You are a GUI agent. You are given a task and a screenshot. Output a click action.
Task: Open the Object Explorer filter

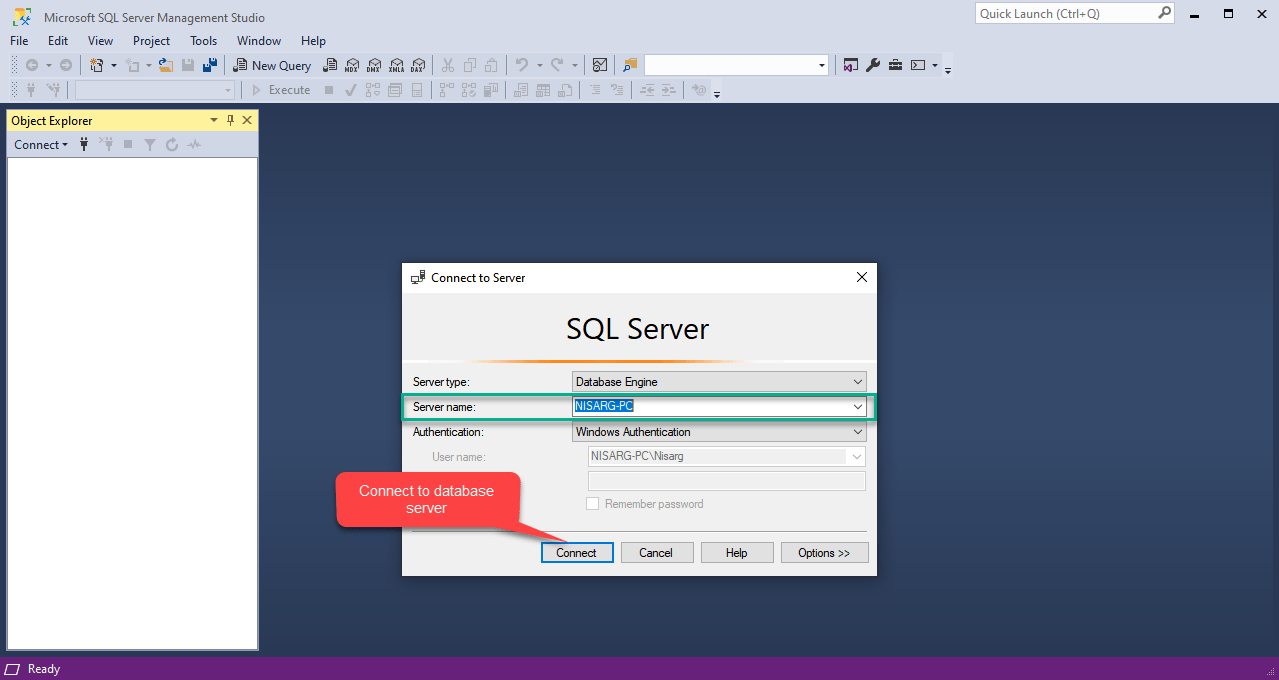[150, 144]
